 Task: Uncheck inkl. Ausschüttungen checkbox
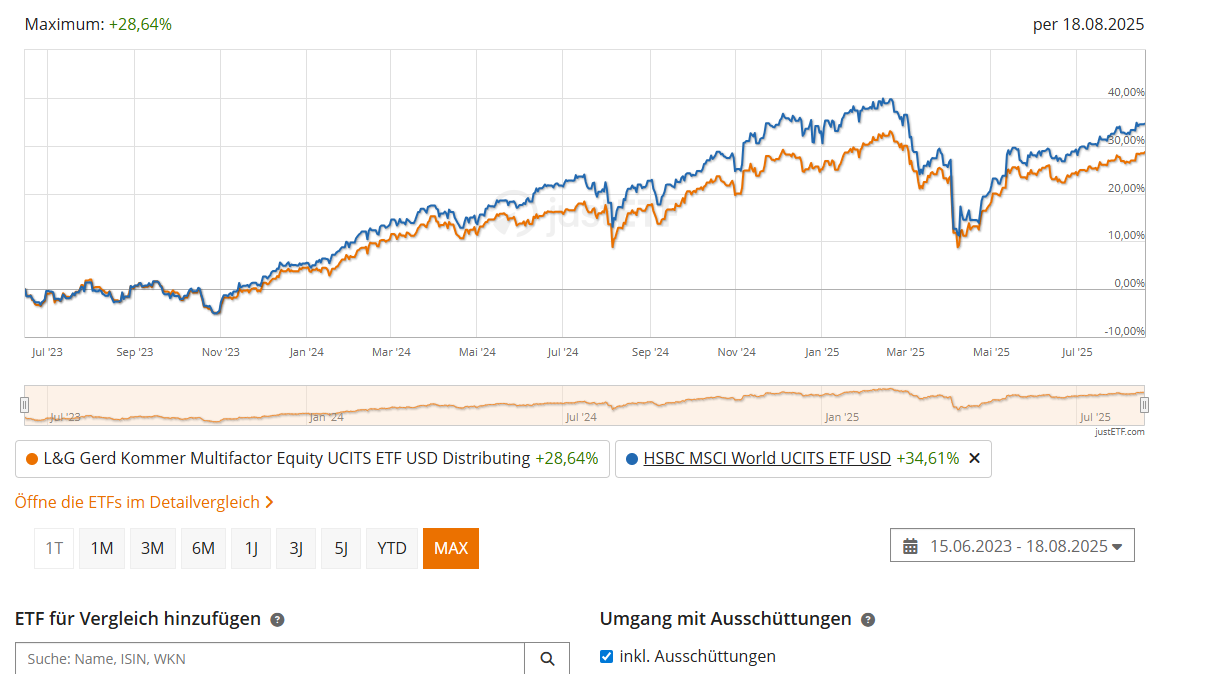point(606,656)
